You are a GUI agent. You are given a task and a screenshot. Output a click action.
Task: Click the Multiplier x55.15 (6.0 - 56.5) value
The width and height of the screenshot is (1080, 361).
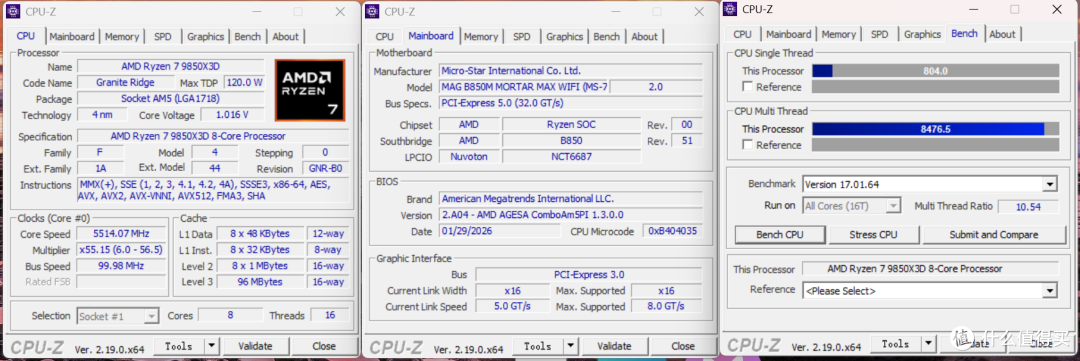pyautogui.click(x=121, y=250)
